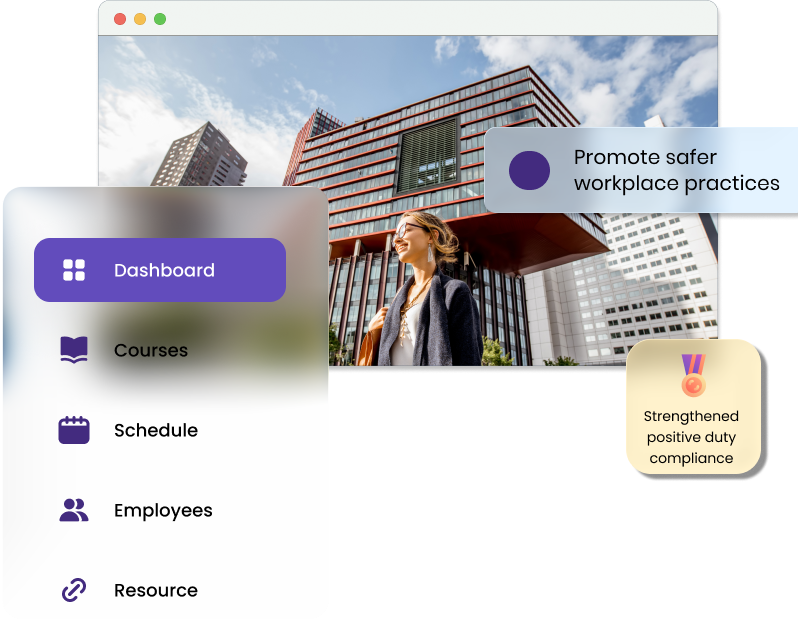Open the Courses text label
Image resolution: width=798 pixels, height=619 pixels.
151,350
